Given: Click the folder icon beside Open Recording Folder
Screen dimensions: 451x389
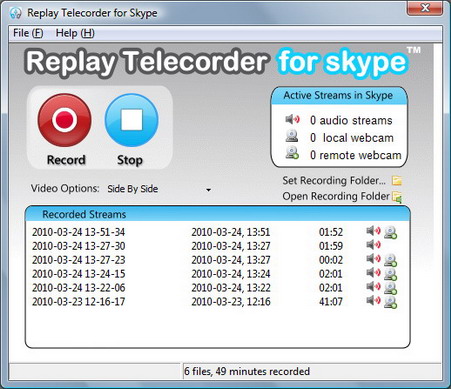Looking at the screenshot, I should coord(397,197).
